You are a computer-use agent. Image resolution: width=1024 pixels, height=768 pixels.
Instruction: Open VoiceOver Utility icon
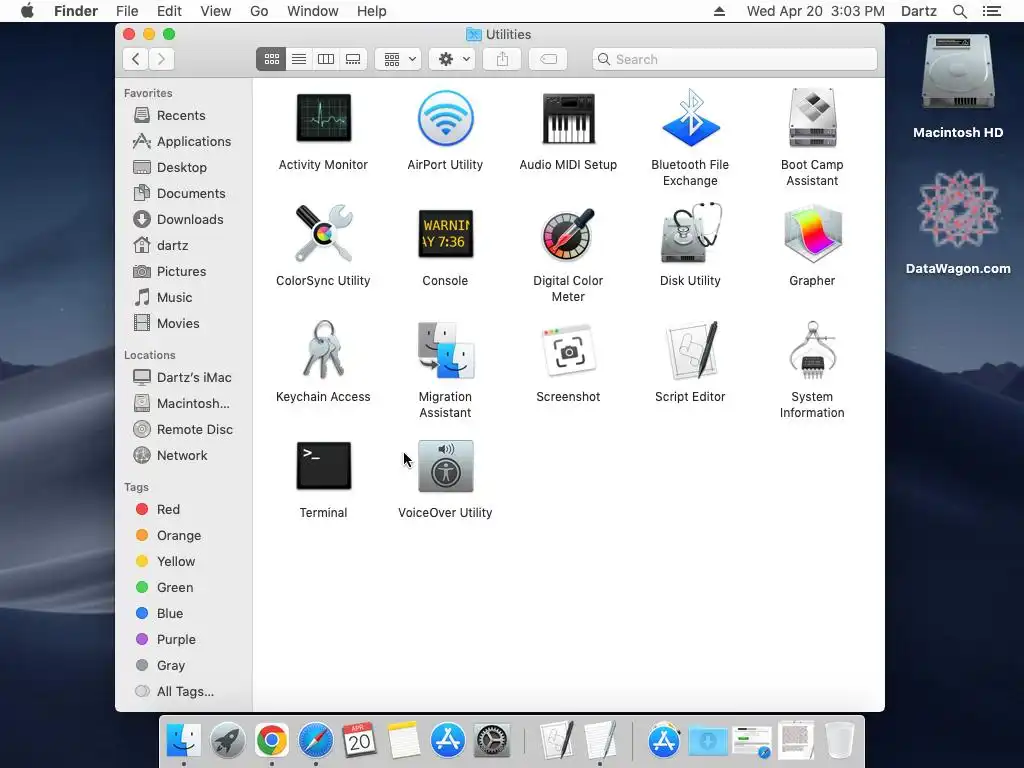click(x=445, y=466)
